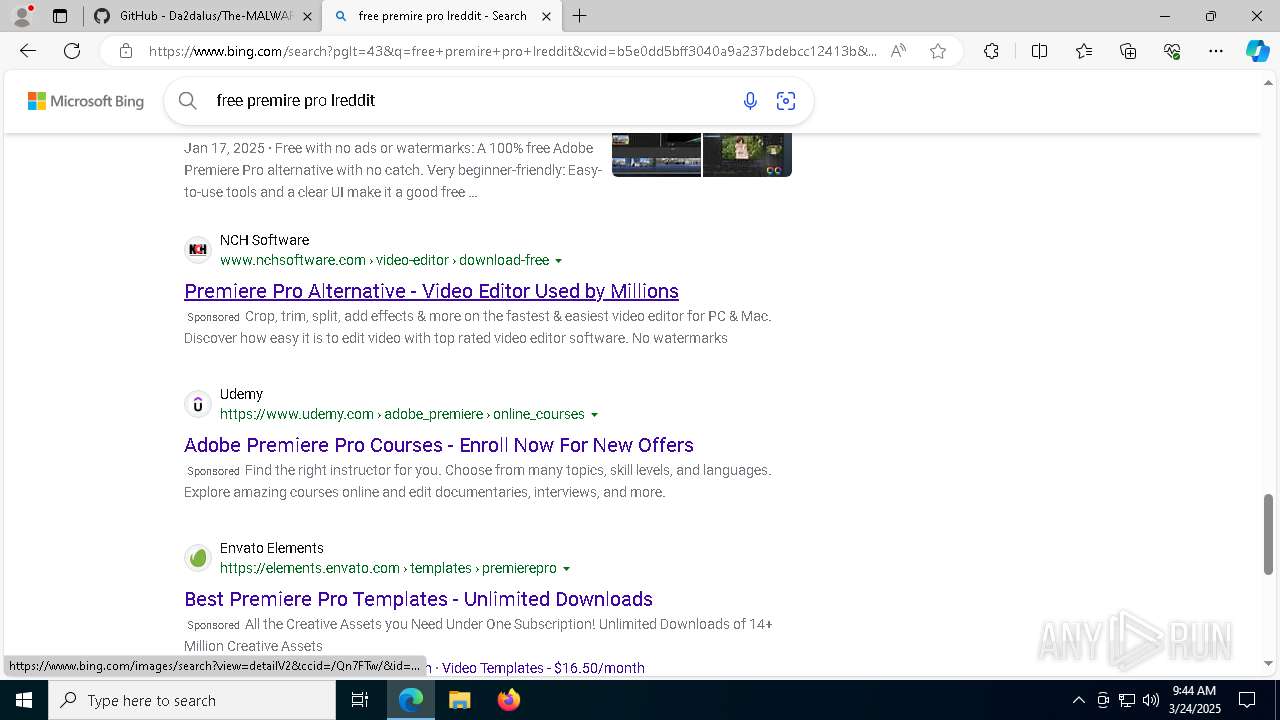Viewport: 1280px width, 720px height.
Task: Open File Explorer taskbar icon
Action: click(459, 700)
